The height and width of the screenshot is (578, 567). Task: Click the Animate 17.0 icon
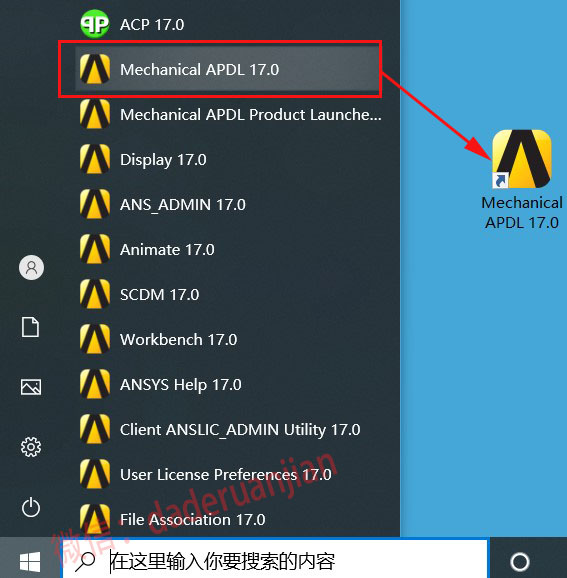(x=95, y=249)
